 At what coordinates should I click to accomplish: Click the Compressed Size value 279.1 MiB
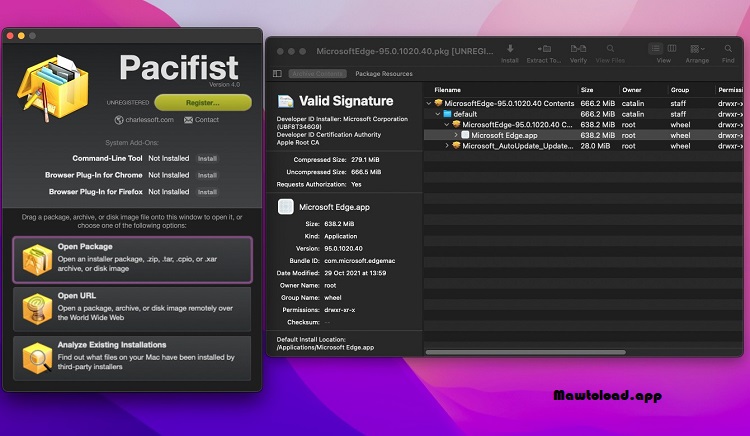coord(365,160)
